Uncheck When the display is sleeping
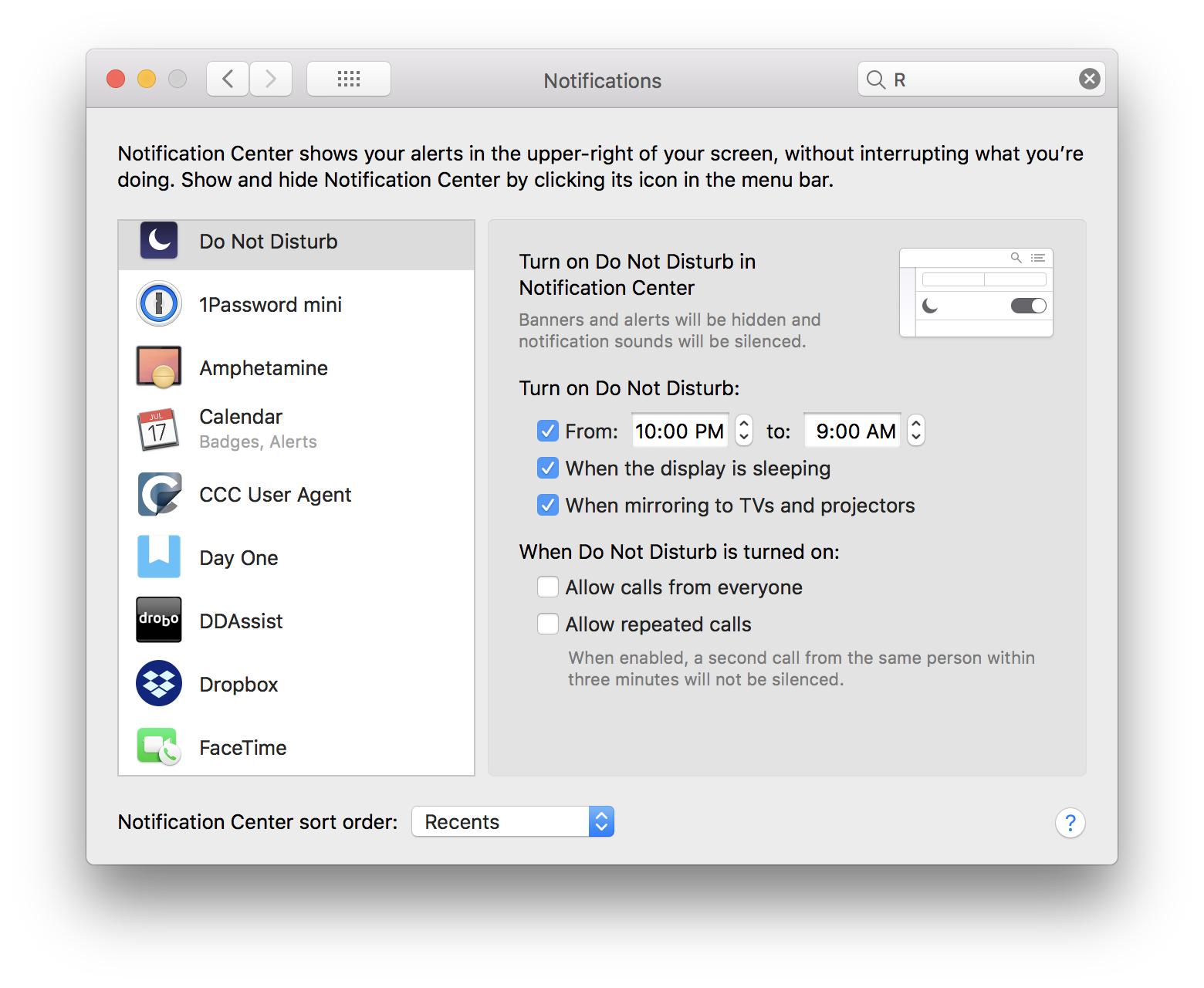The height and width of the screenshot is (988, 1204). tap(548, 468)
